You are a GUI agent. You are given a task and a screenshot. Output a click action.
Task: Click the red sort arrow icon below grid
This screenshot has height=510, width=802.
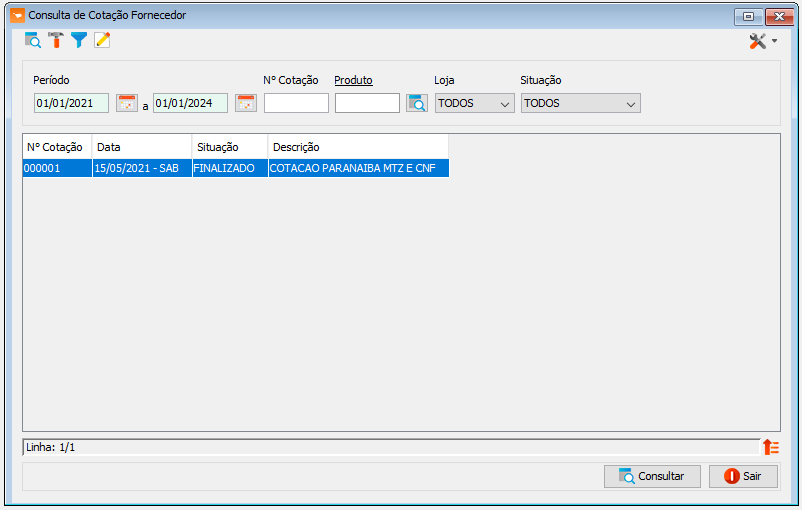tap(771, 447)
